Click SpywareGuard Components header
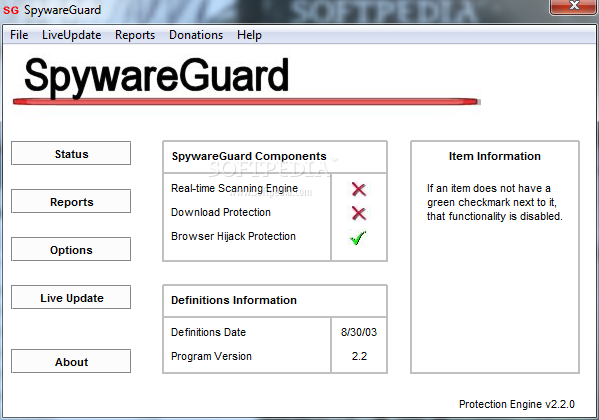The height and width of the screenshot is (420, 599). (x=249, y=156)
